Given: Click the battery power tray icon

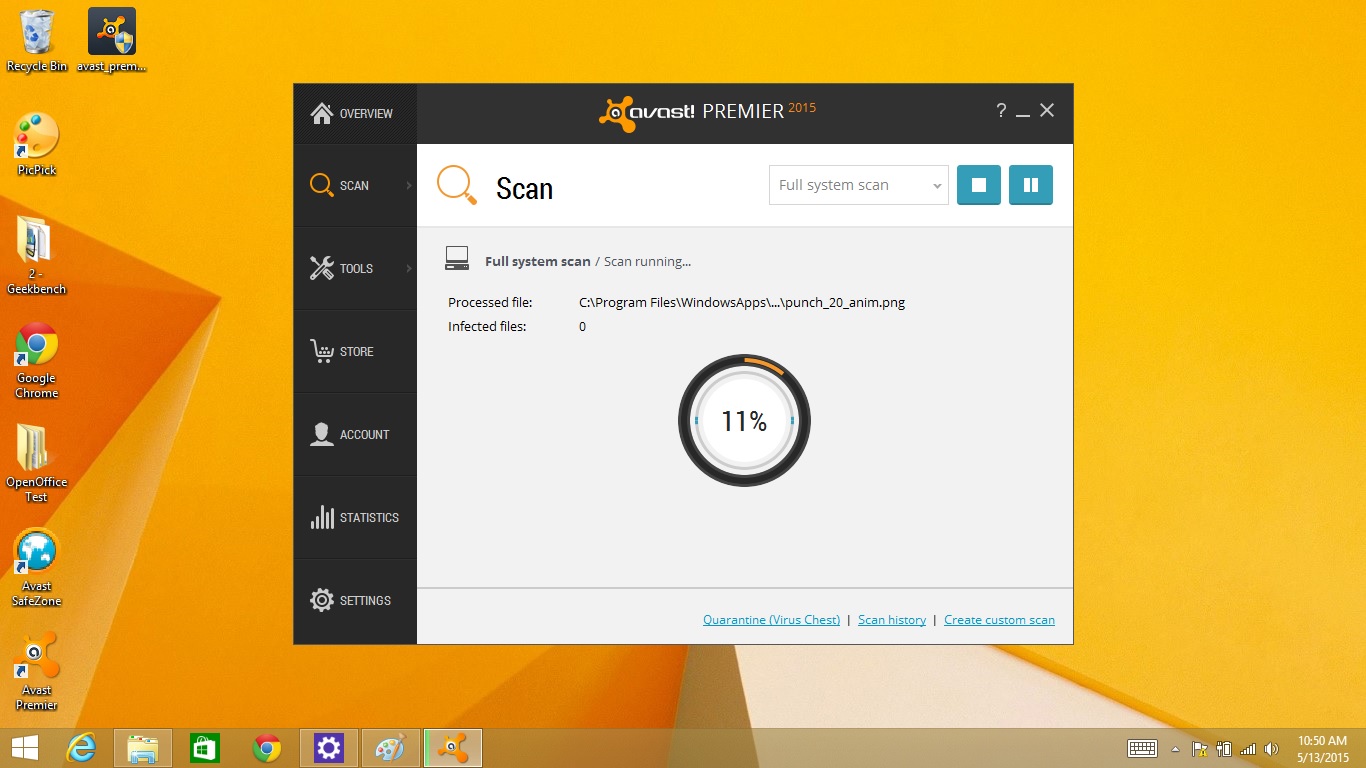Looking at the screenshot, I should coord(1223,749).
